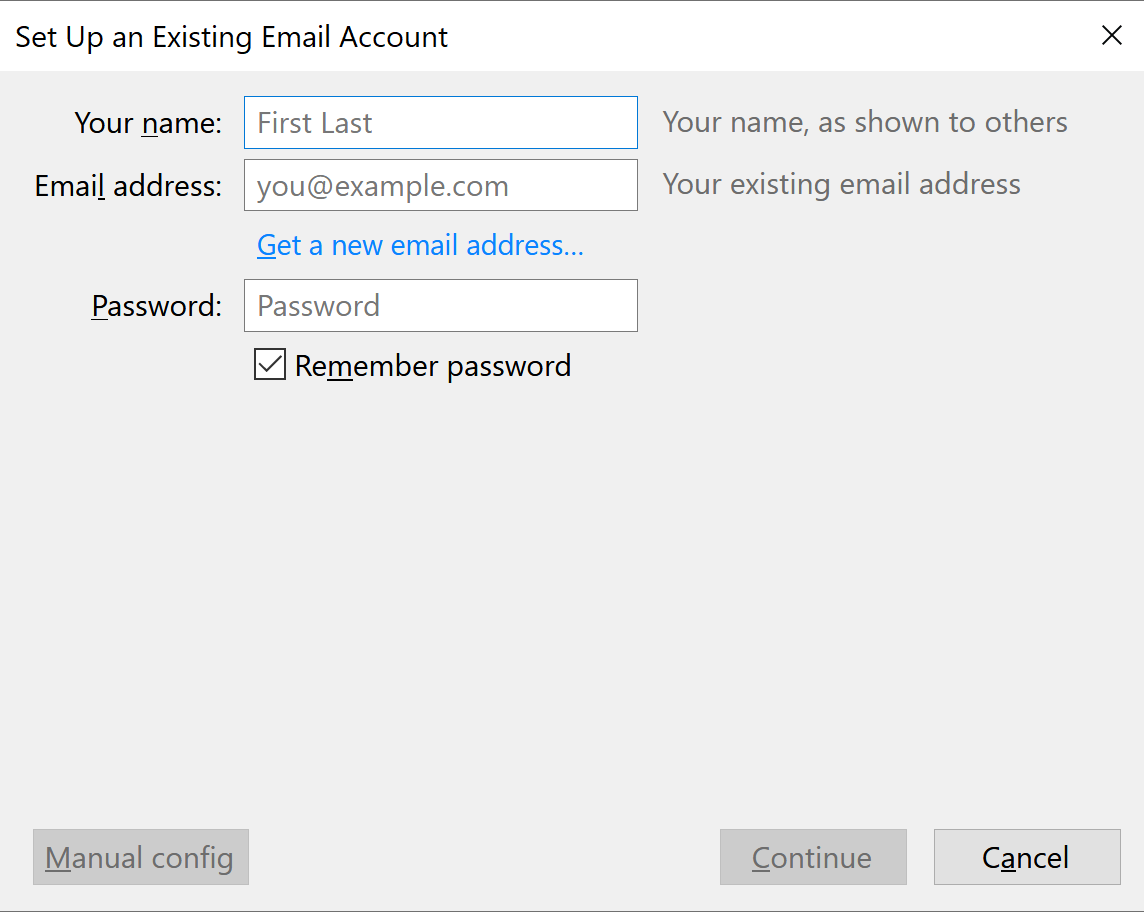Cancel the email account setup

(x=1027, y=857)
